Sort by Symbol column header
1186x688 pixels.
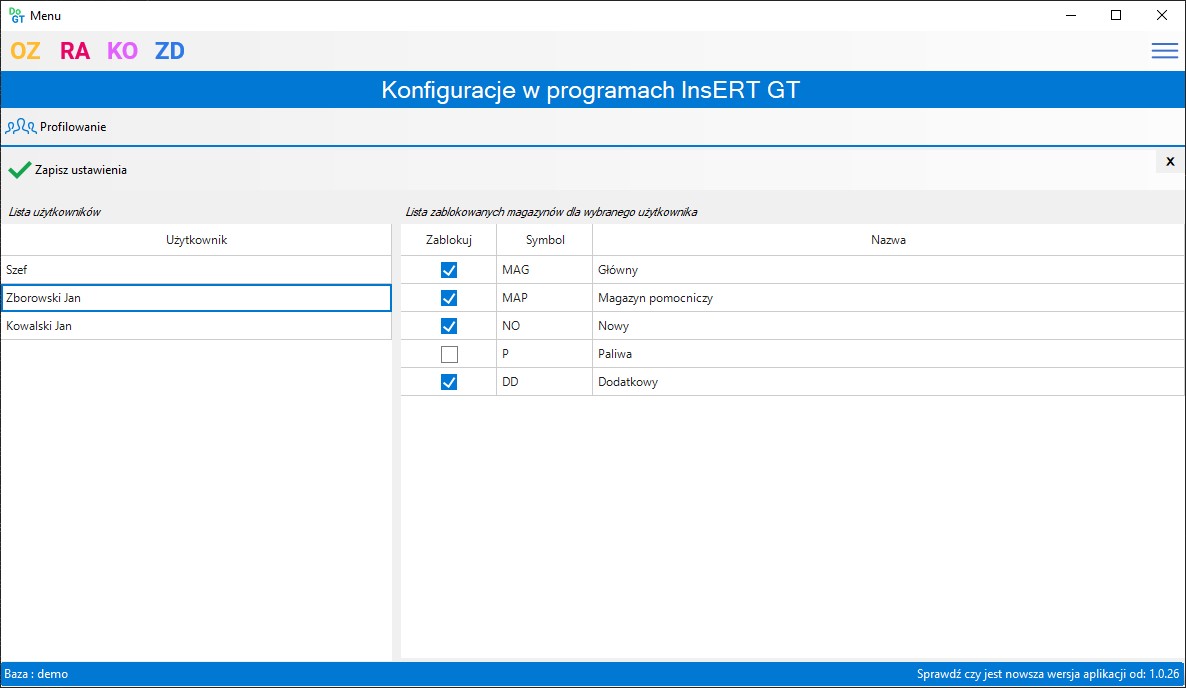pos(545,240)
